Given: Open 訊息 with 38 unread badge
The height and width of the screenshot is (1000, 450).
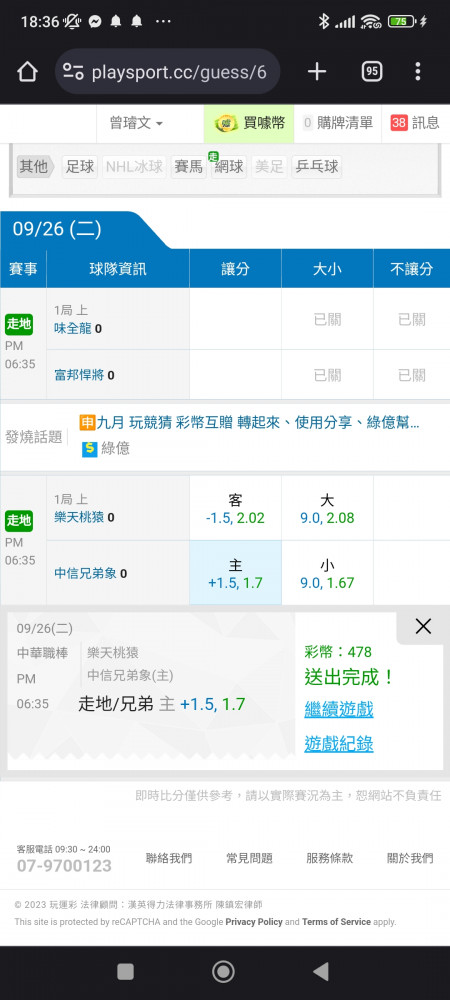Looking at the screenshot, I should pyautogui.click(x=415, y=123).
